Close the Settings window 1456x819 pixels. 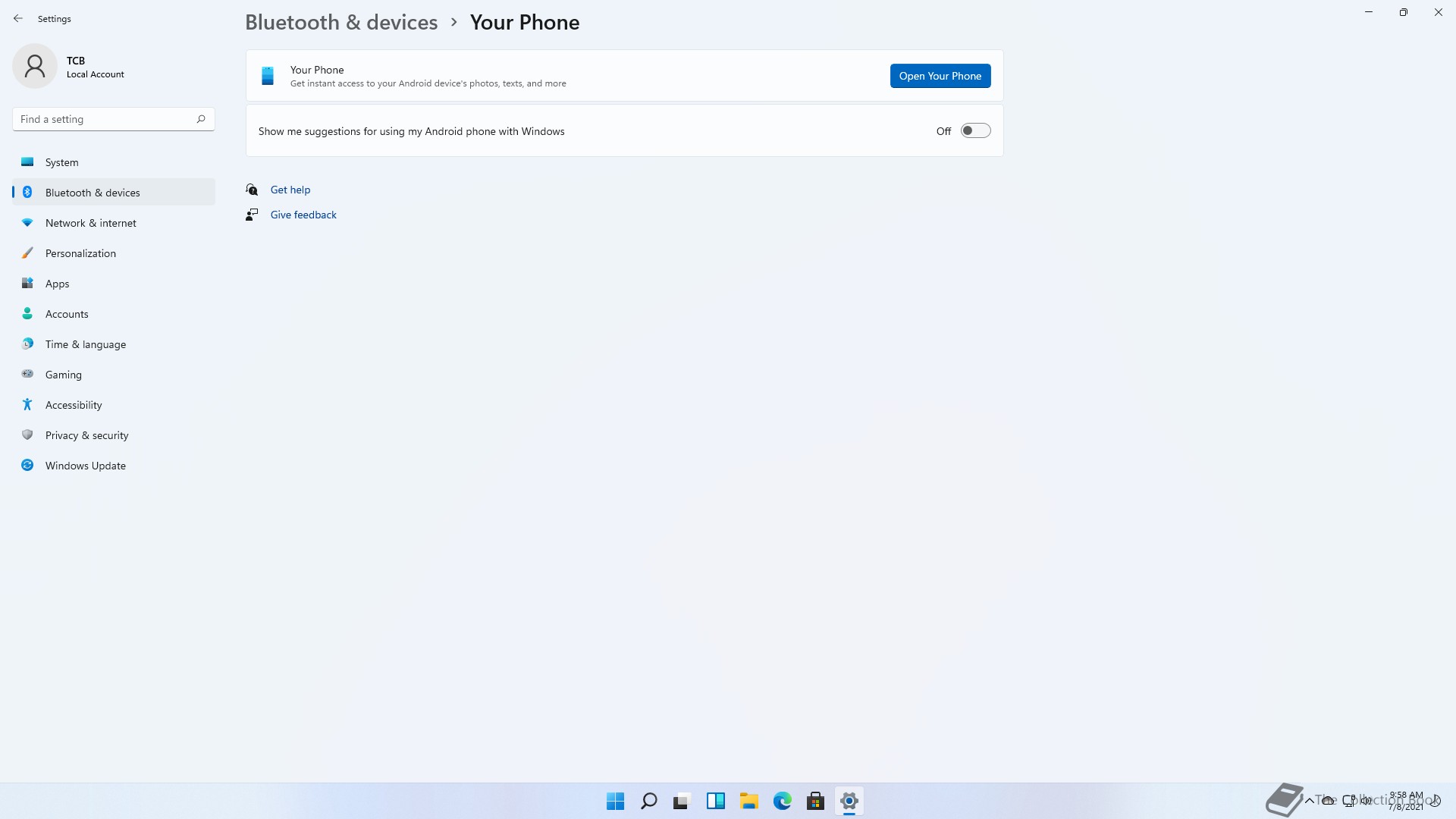tap(1439, 12)
